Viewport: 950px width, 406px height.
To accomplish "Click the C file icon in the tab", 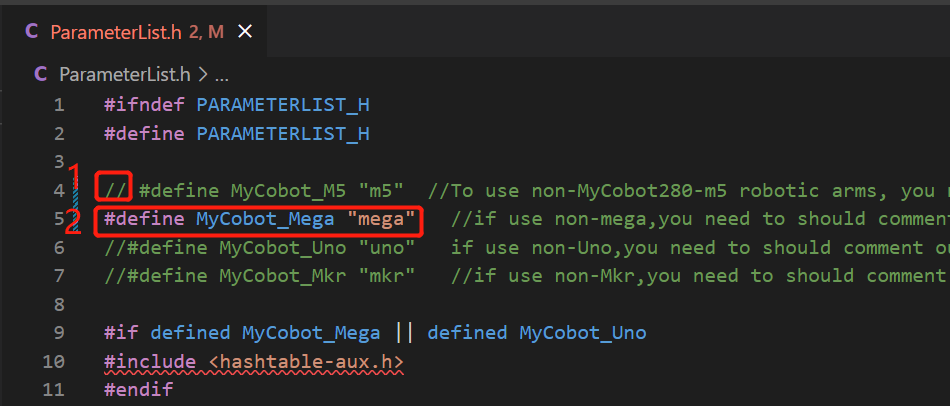I will click(30, 32).
